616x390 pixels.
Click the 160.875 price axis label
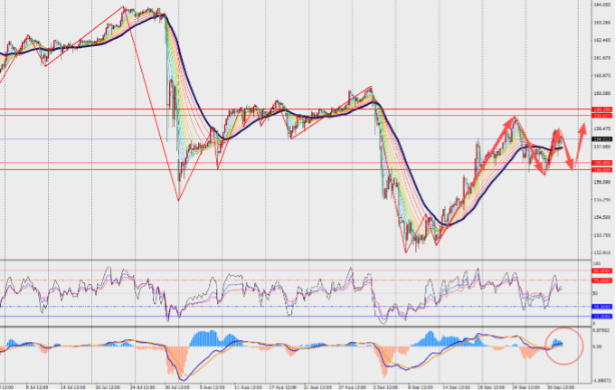click(602, 76)
